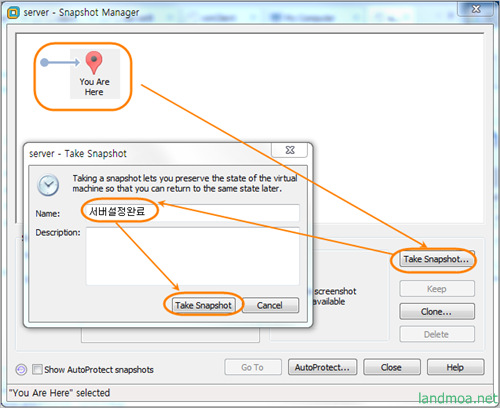The image size is (500, 408).
Task: Click the purple AutoProtect icon beside checkbox
Action: pyautogui.click(x=21, y=369)
